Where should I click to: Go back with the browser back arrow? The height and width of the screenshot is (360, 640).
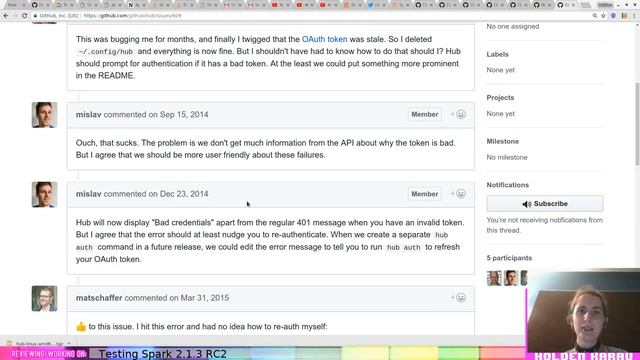click(6, 16)
